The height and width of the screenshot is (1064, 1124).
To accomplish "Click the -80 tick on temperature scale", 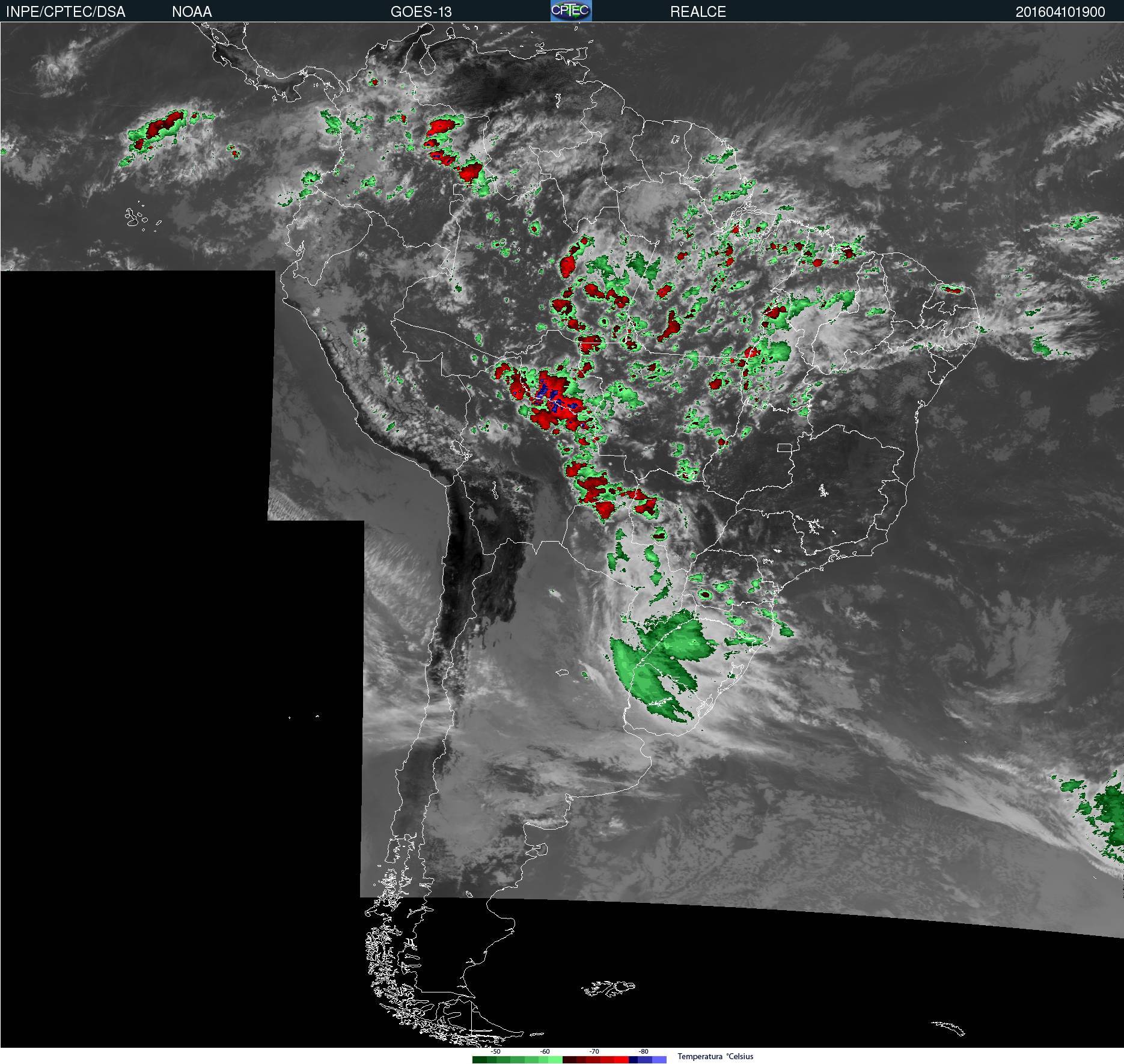I will (643, 1051).
